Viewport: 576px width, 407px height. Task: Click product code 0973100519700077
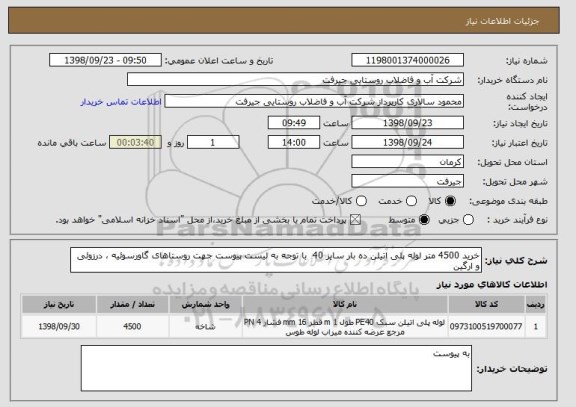pyautogui.click(x=486, y=326)
